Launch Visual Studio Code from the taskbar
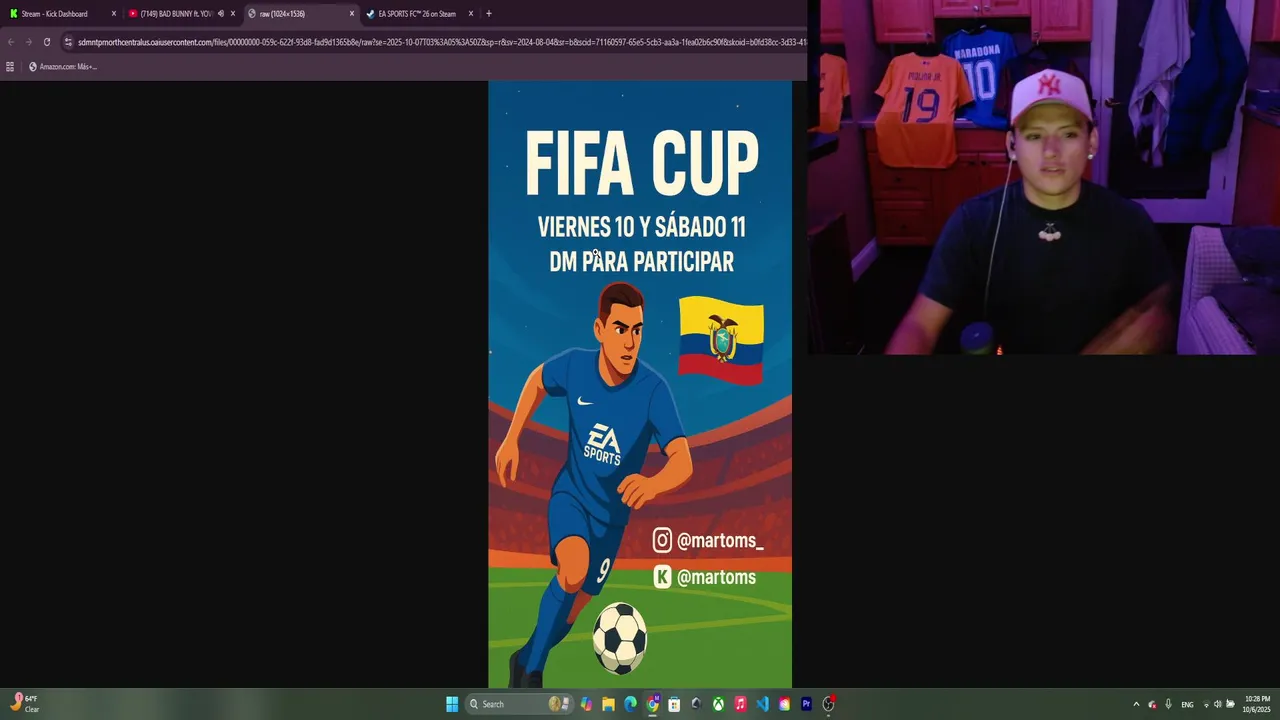This screenshot has width=1280, height=720. coord(762,704)
